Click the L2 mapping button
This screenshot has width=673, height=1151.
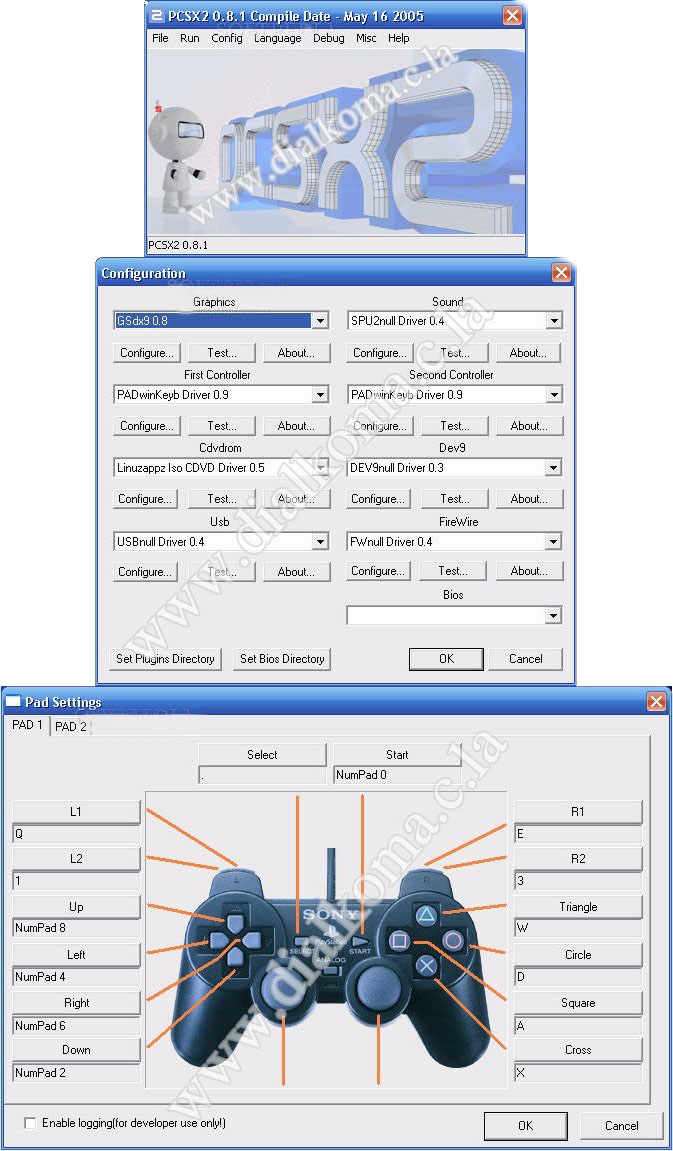pyautogui.click(x=76, y=859)
